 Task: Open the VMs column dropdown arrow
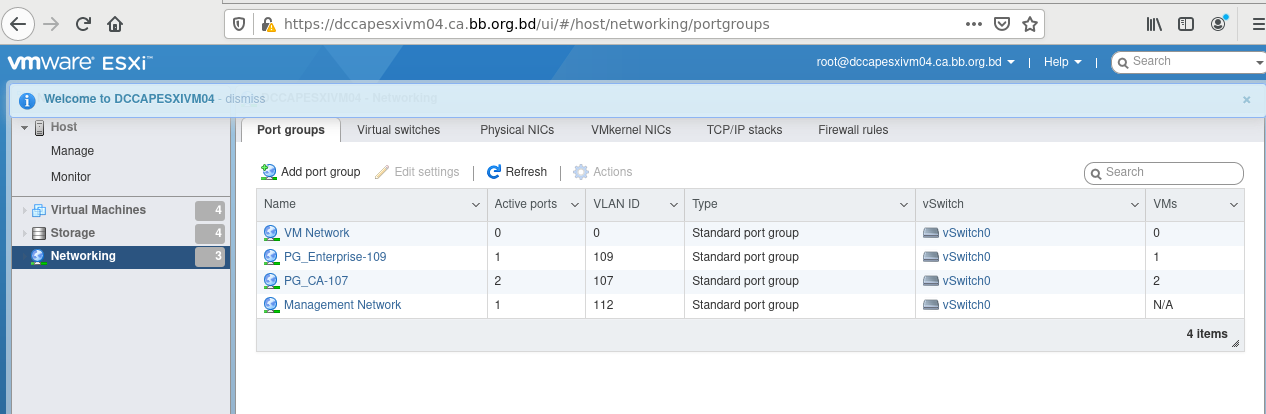[x=1234, y=204]
